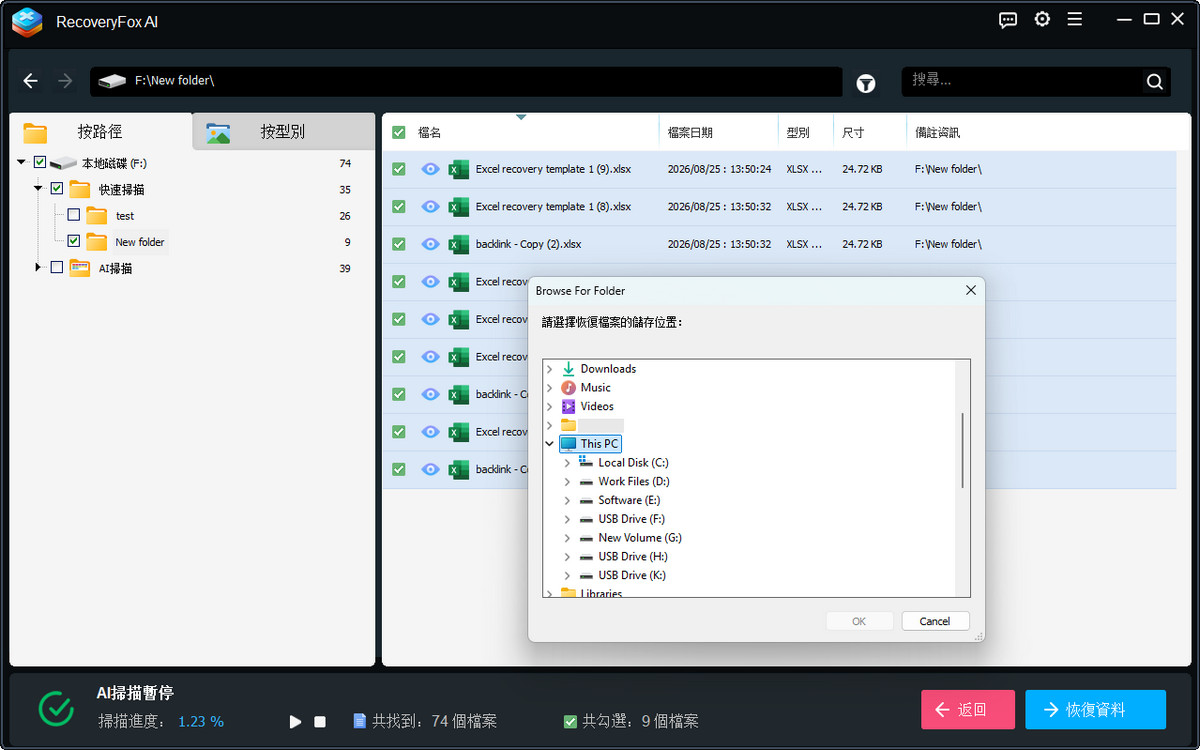
Task: Collapse the 本地磁碟 (F:) tree node
Action: [22, 162]
